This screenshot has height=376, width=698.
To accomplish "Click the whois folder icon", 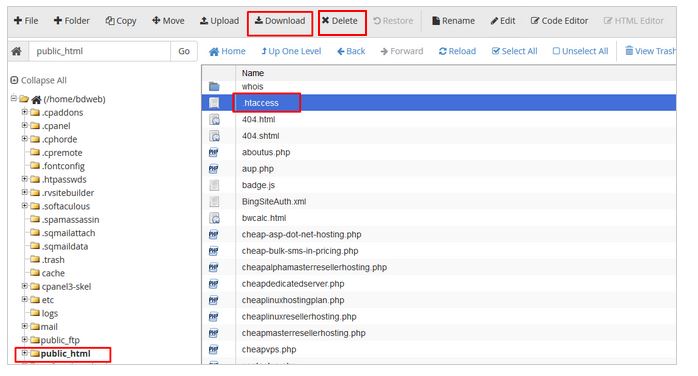I will tap(214, 87).
